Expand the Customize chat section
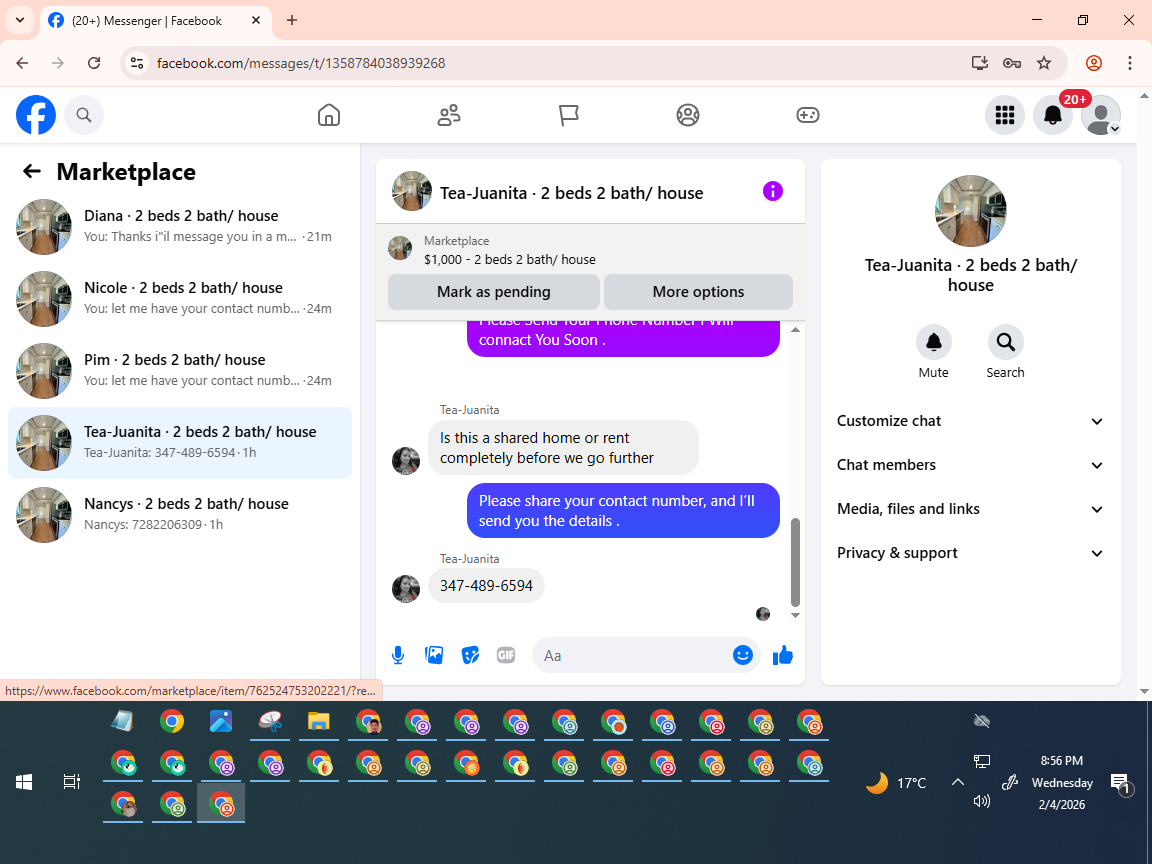 pos(970,421)
